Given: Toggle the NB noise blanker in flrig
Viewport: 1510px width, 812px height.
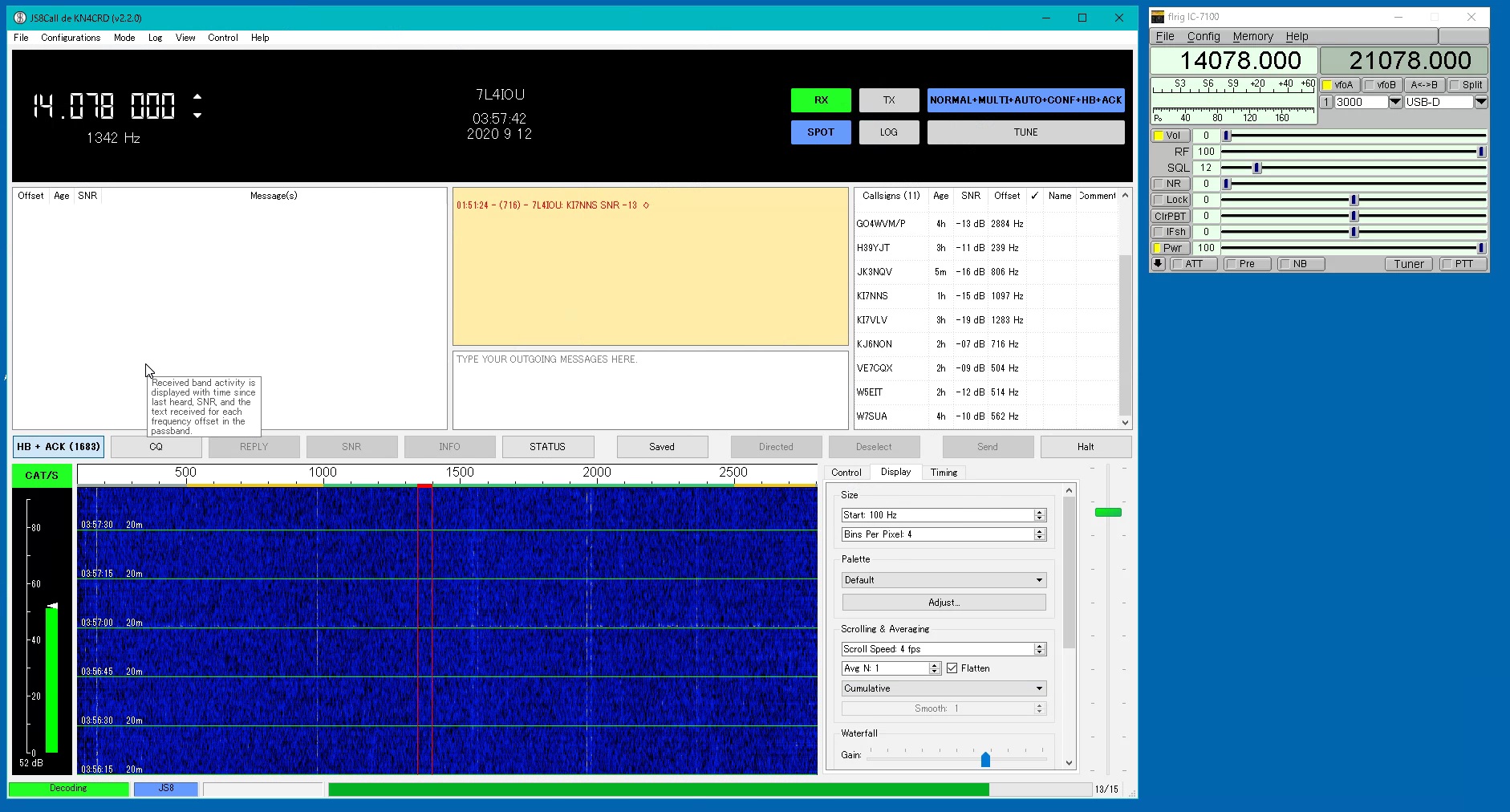Looking at the screenshot, I should tap(1301, 264).
